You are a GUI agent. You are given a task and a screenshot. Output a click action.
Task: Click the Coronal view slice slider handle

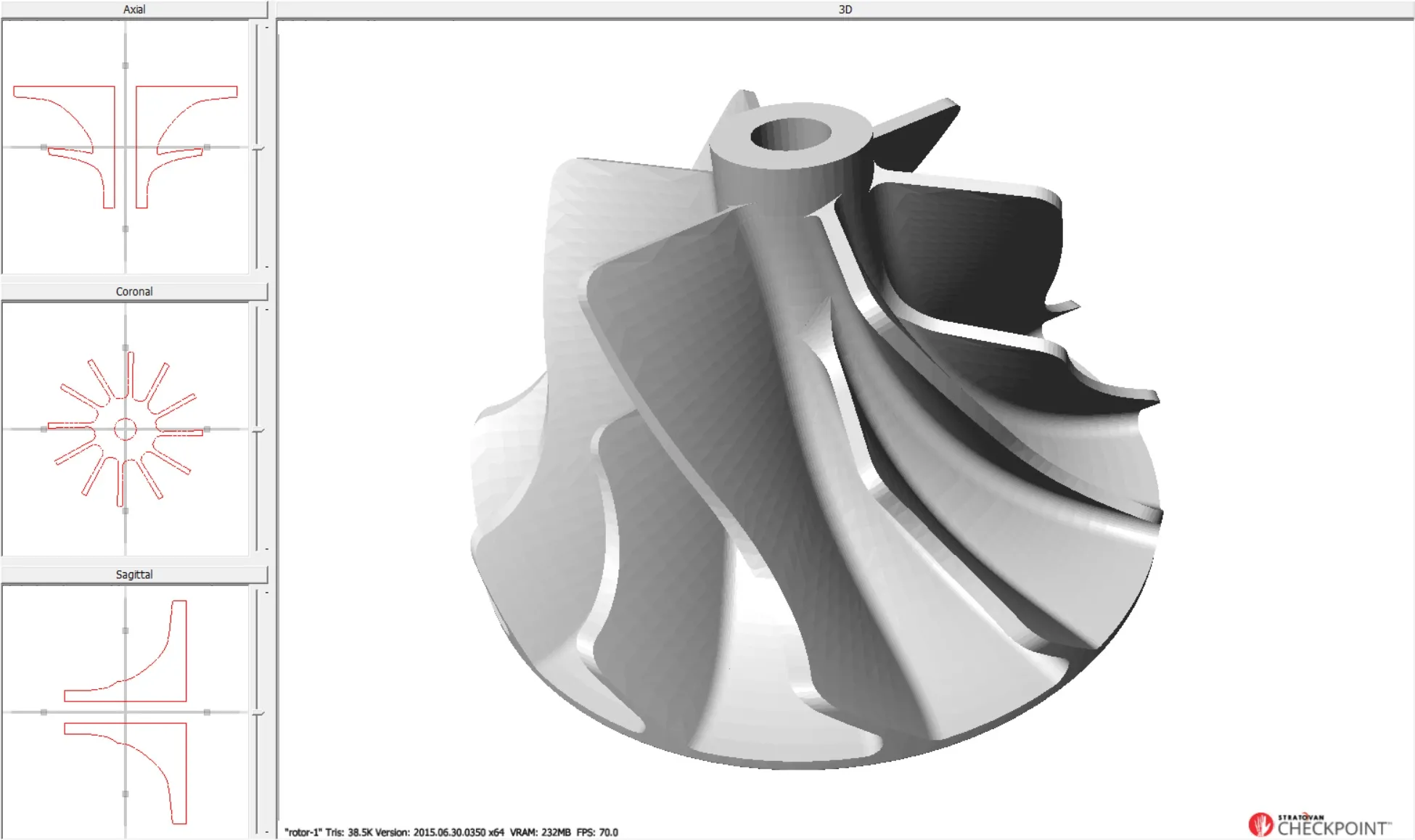(x=258, y=430)
